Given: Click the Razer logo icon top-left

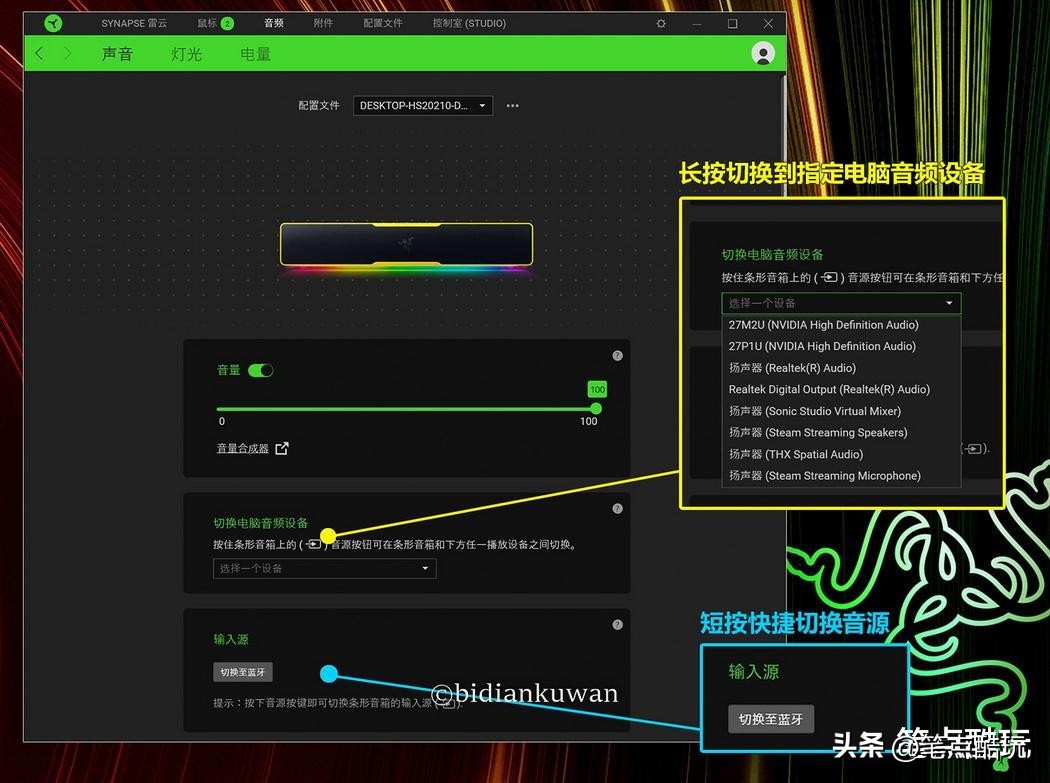Looking at the screenshot, I should pyautogui.click(x=51, y=22).
